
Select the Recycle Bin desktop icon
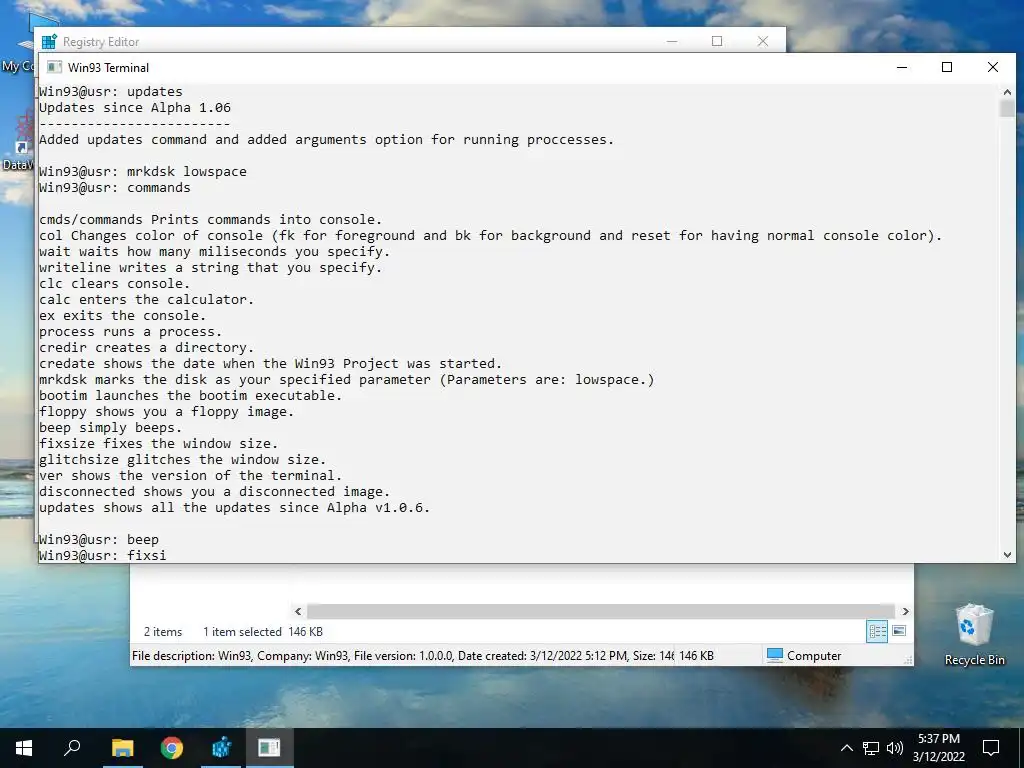tap(974, 634)
